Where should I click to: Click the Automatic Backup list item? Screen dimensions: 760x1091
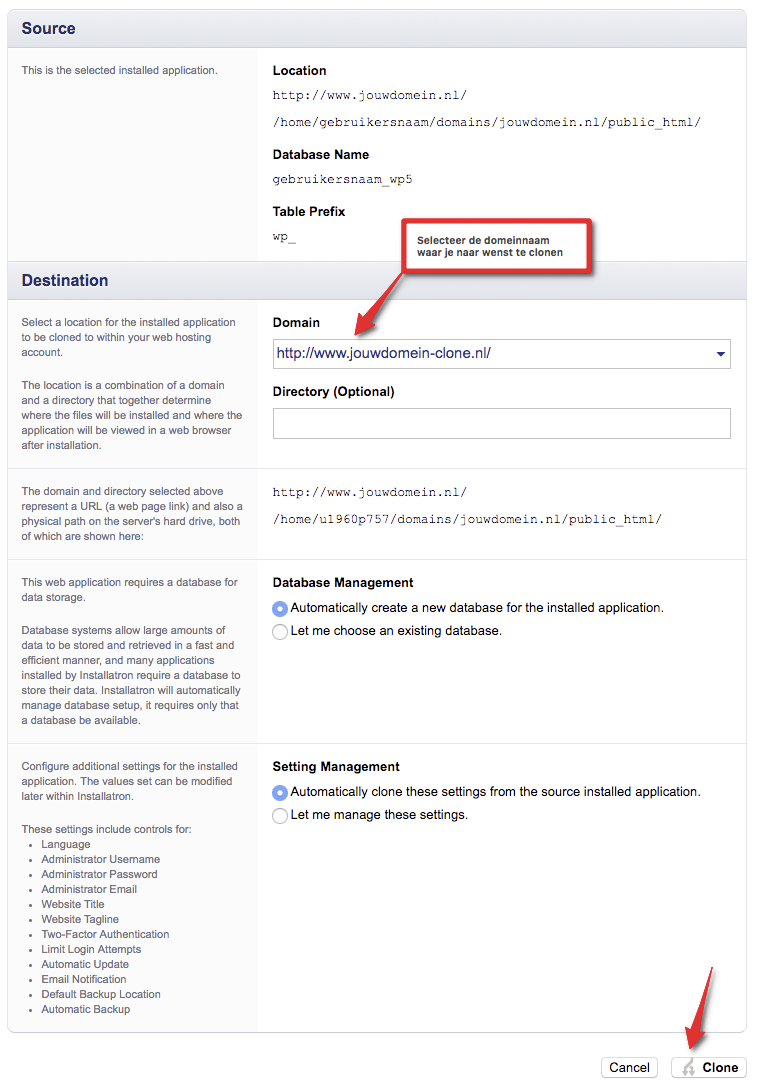click(85, 1009)
